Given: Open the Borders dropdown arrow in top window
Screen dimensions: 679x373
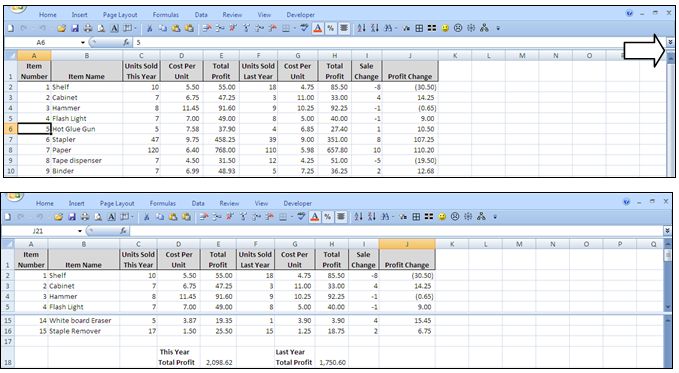Looking at the screenshot, I should pyautogui.click(x=294, y=29).
